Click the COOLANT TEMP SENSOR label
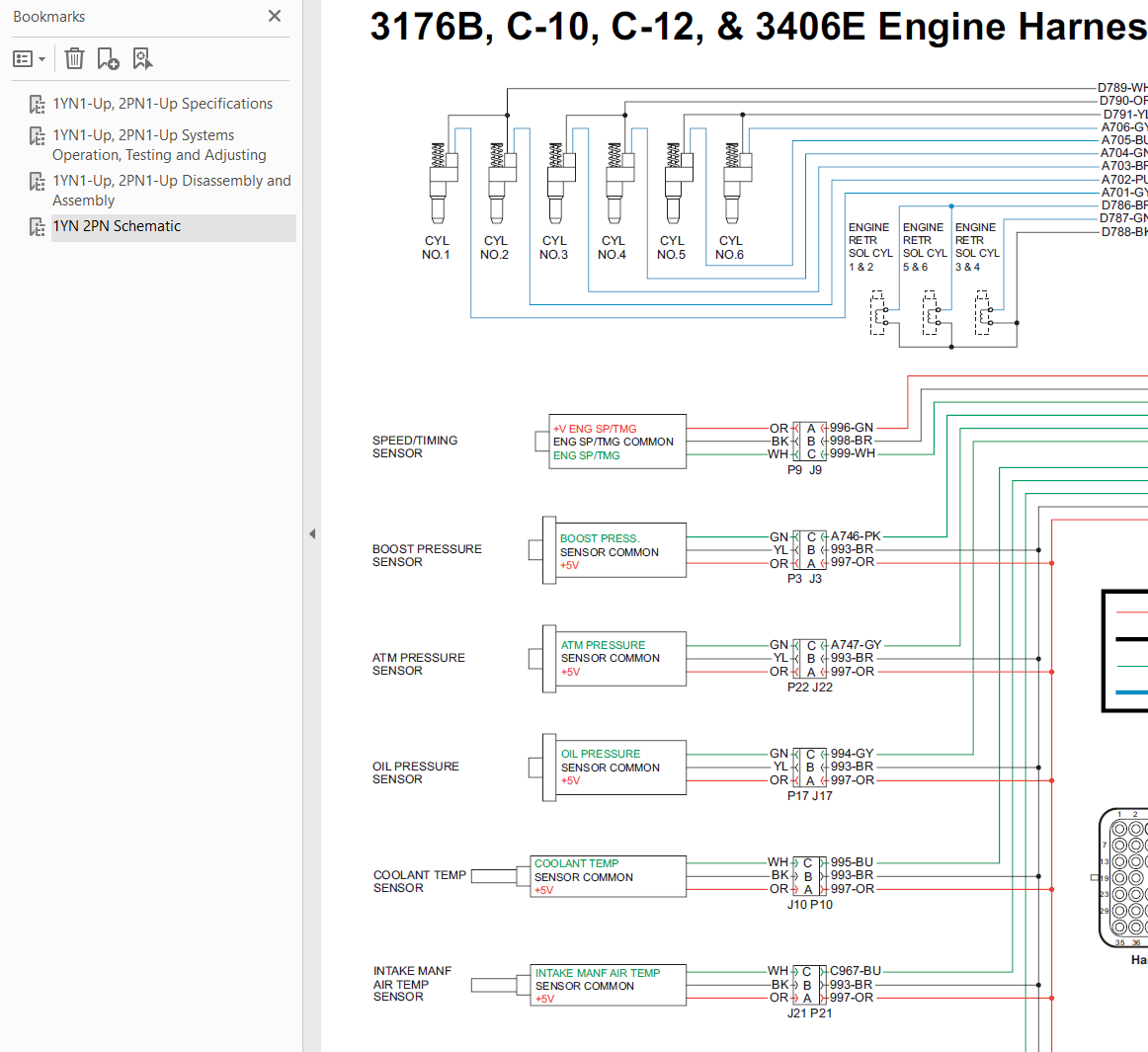This screenshot has height=1052, width=1148. 420,881
